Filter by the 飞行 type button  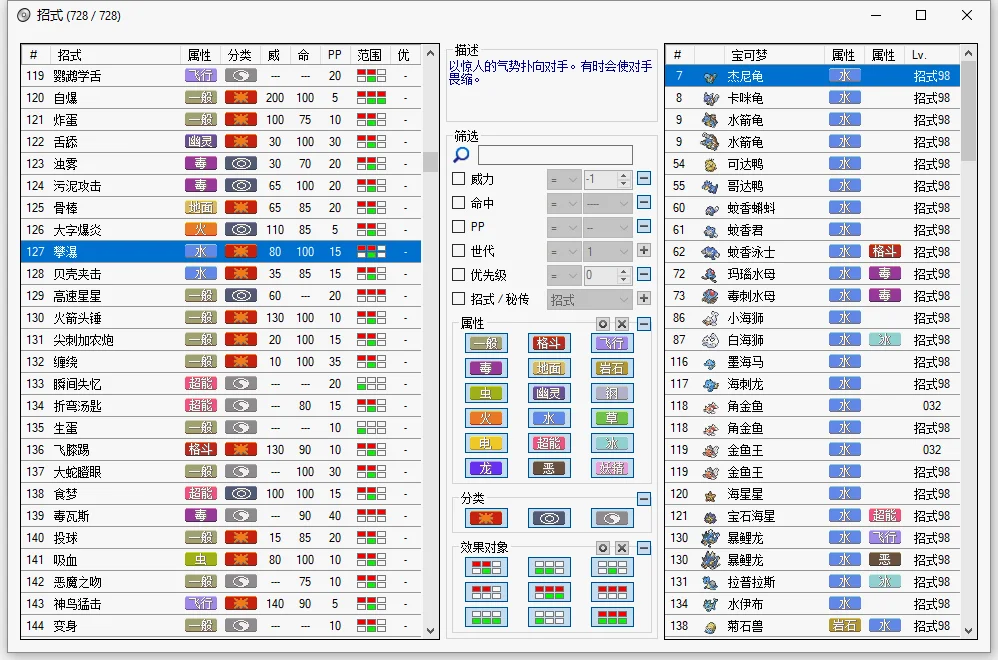612,343
